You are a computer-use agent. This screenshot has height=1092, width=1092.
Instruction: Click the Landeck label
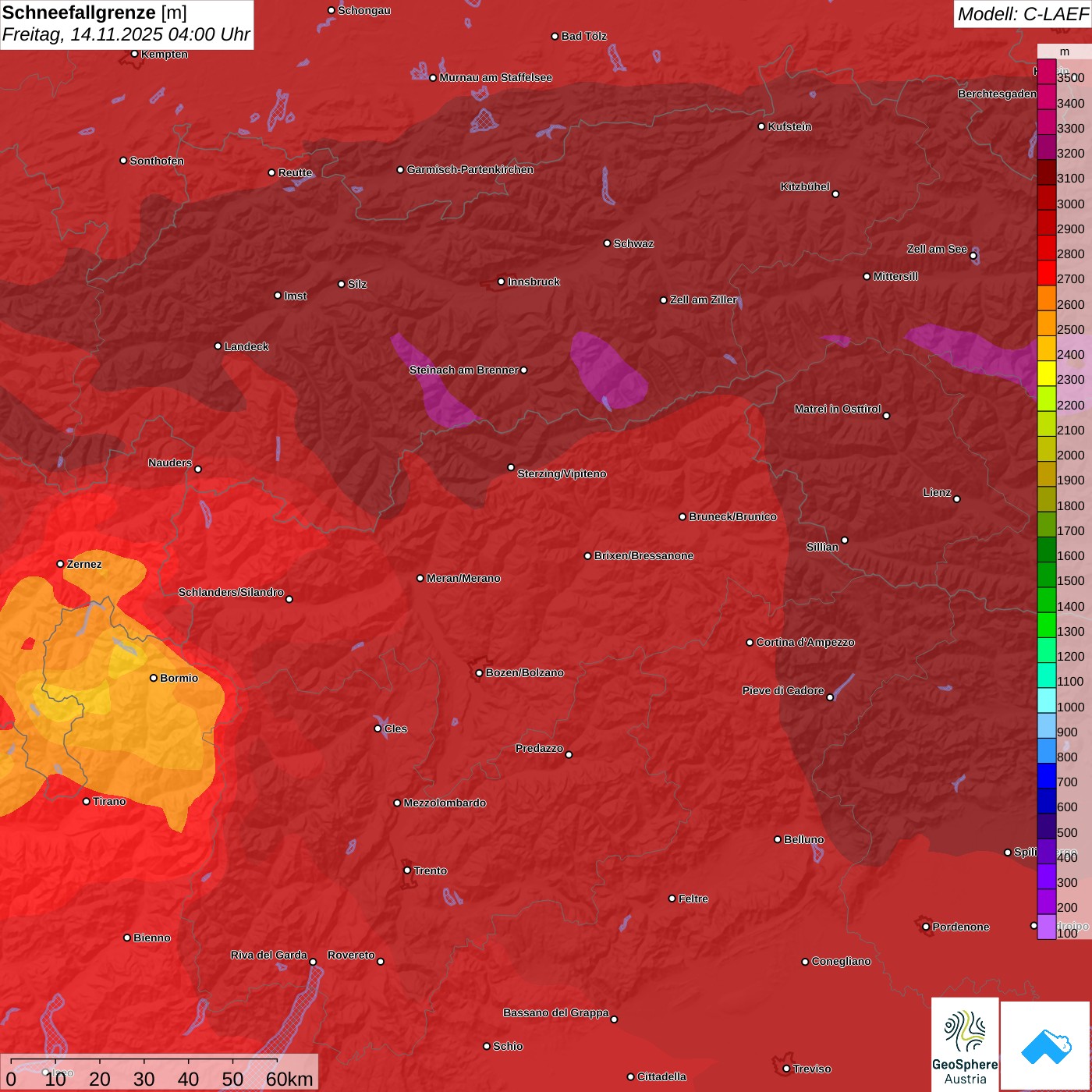pyautogui.click(x=246, y=347)
